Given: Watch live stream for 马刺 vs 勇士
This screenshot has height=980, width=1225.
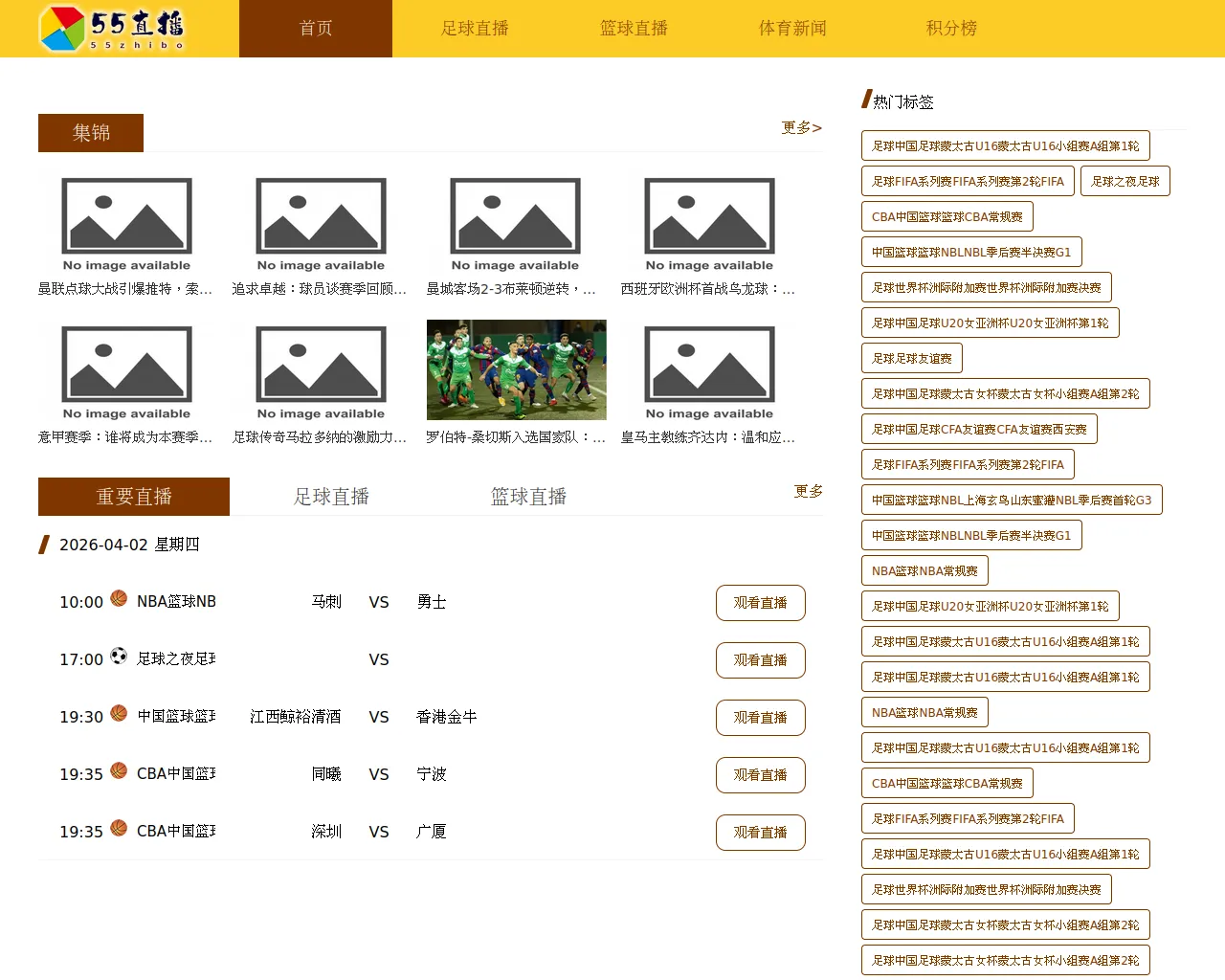Looking at the screenshot, I should pyautogui.click(x=760, y=603).
